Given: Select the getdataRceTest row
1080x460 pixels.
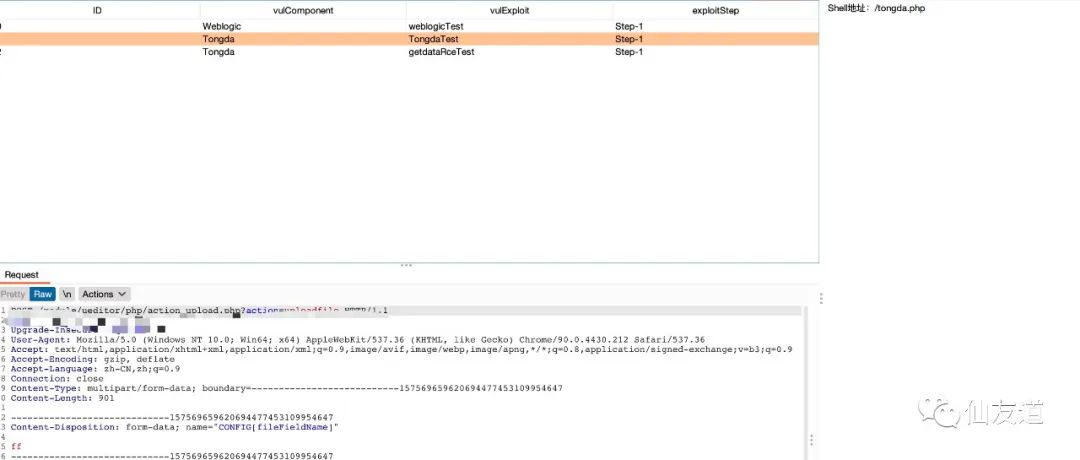Looking at the screenshot, I should click(x=440, y=52).
